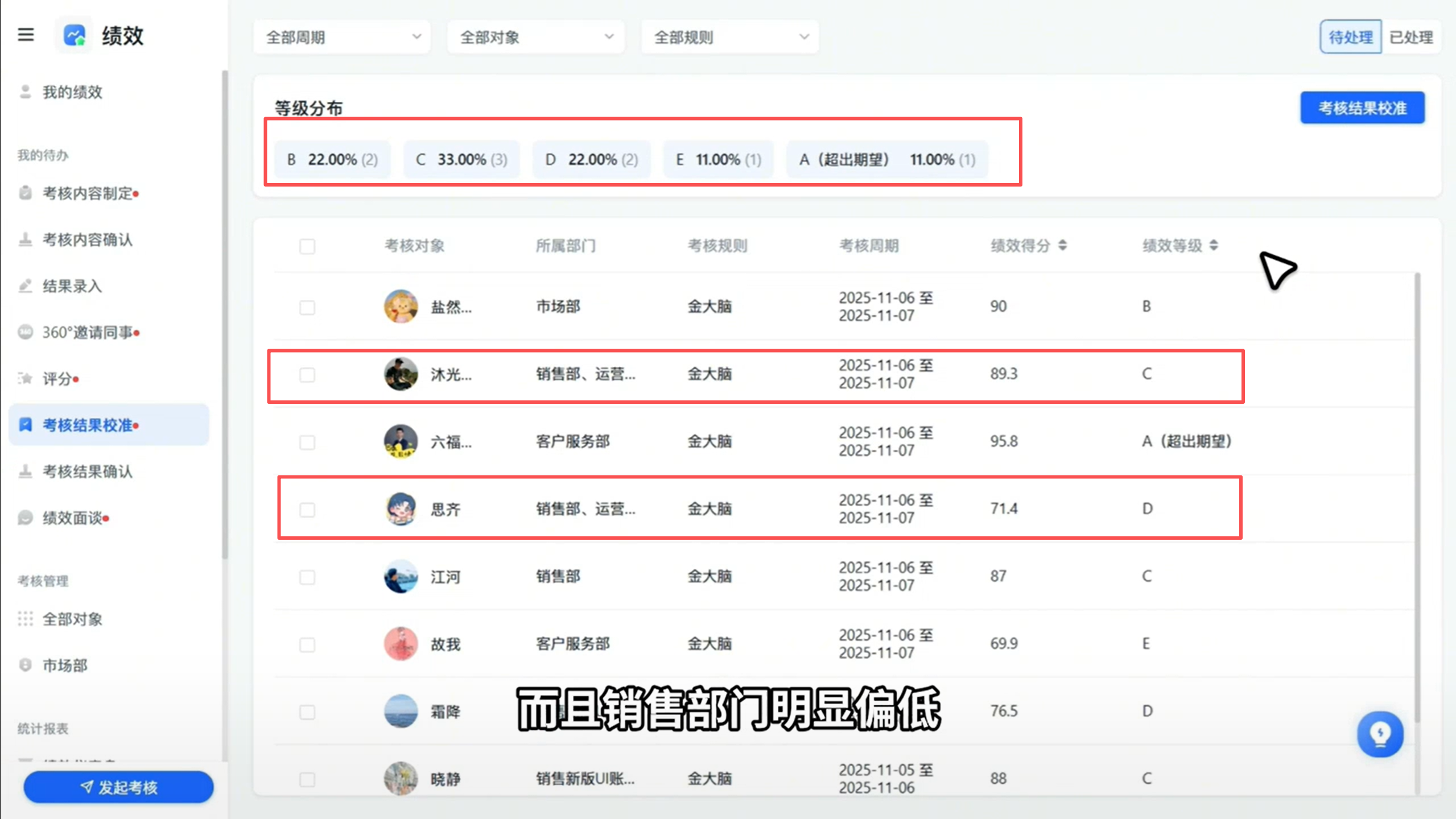Click the 结果录入 pencil icon
The width and height of the screenshot is (1456, 819).
(x=25, y=286)
